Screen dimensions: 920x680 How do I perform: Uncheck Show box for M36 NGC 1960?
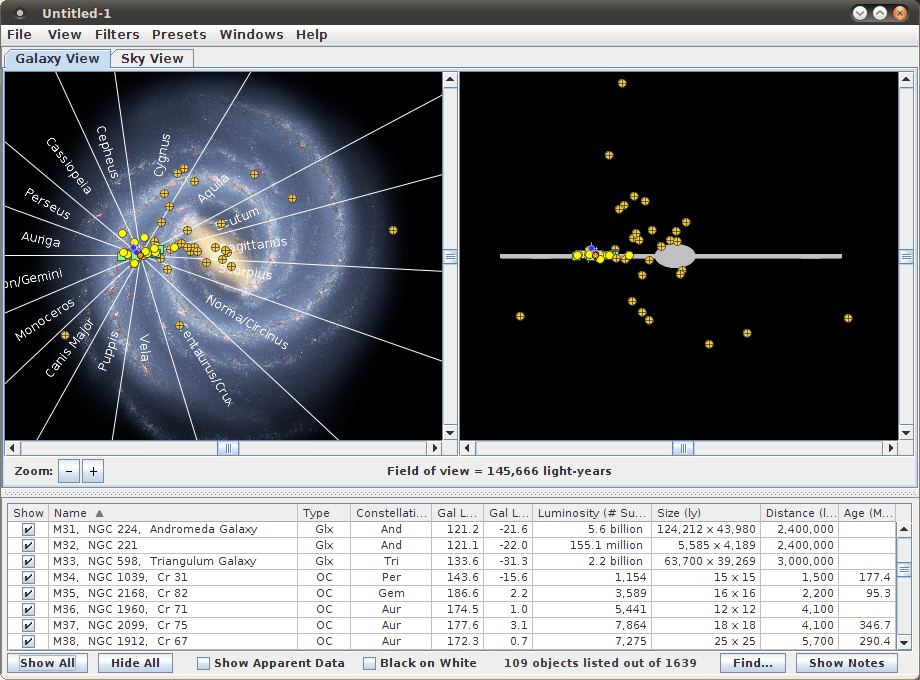pos(28,609)
